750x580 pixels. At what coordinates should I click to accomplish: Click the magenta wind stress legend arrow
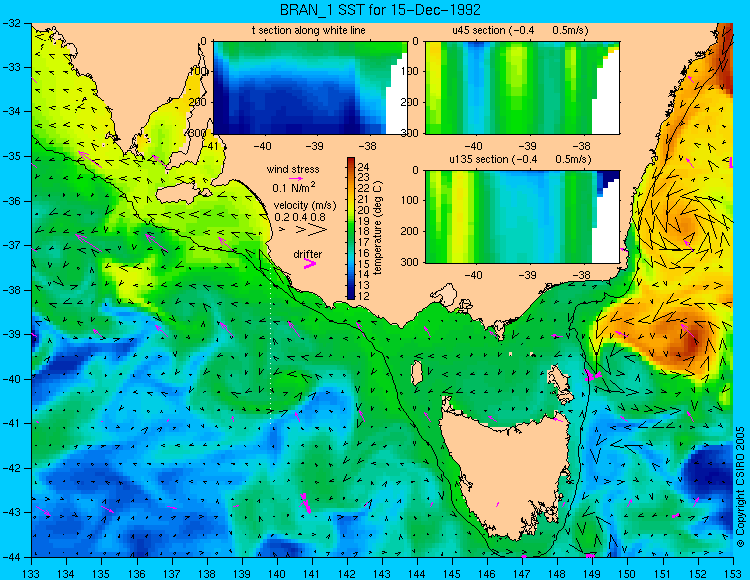[296, 178]
